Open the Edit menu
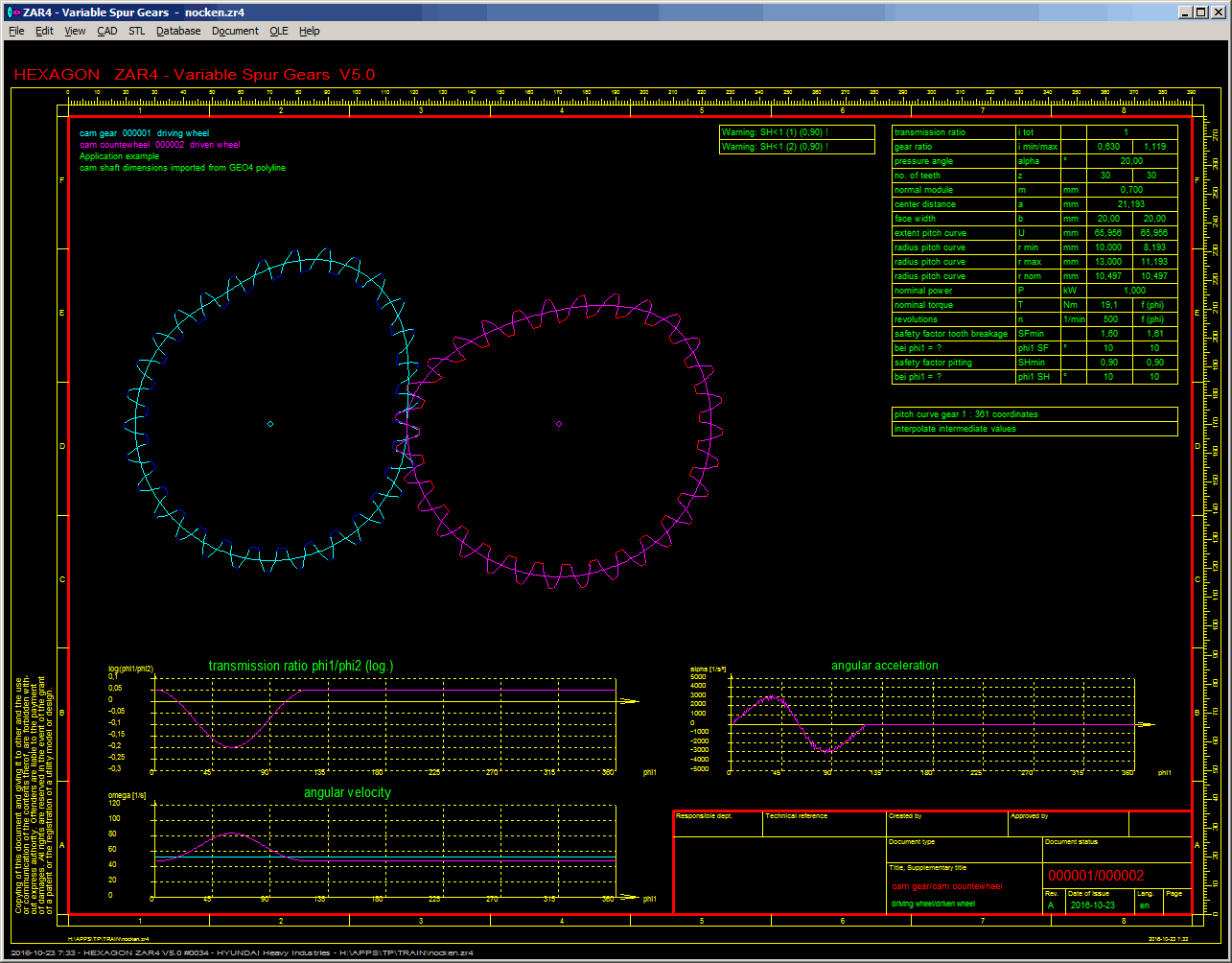Viewport: 1232px width, 963px height. [x=44, y=31]
